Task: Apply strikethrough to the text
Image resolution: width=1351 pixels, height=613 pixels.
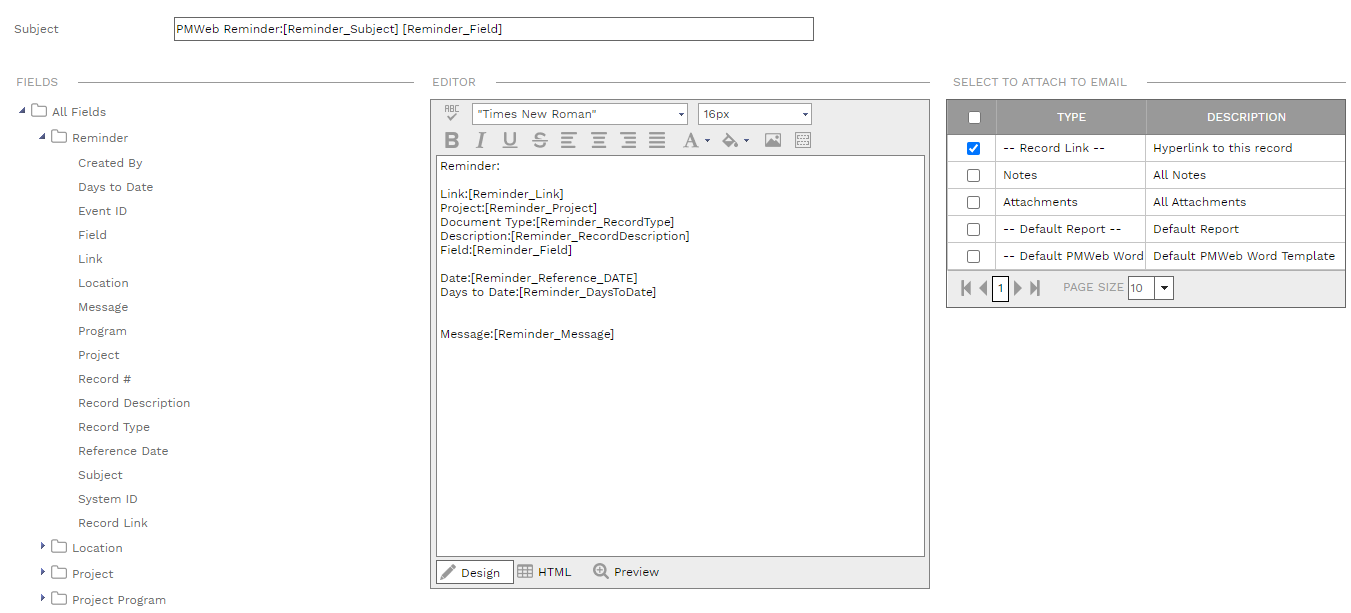Action: pos(540,141)
